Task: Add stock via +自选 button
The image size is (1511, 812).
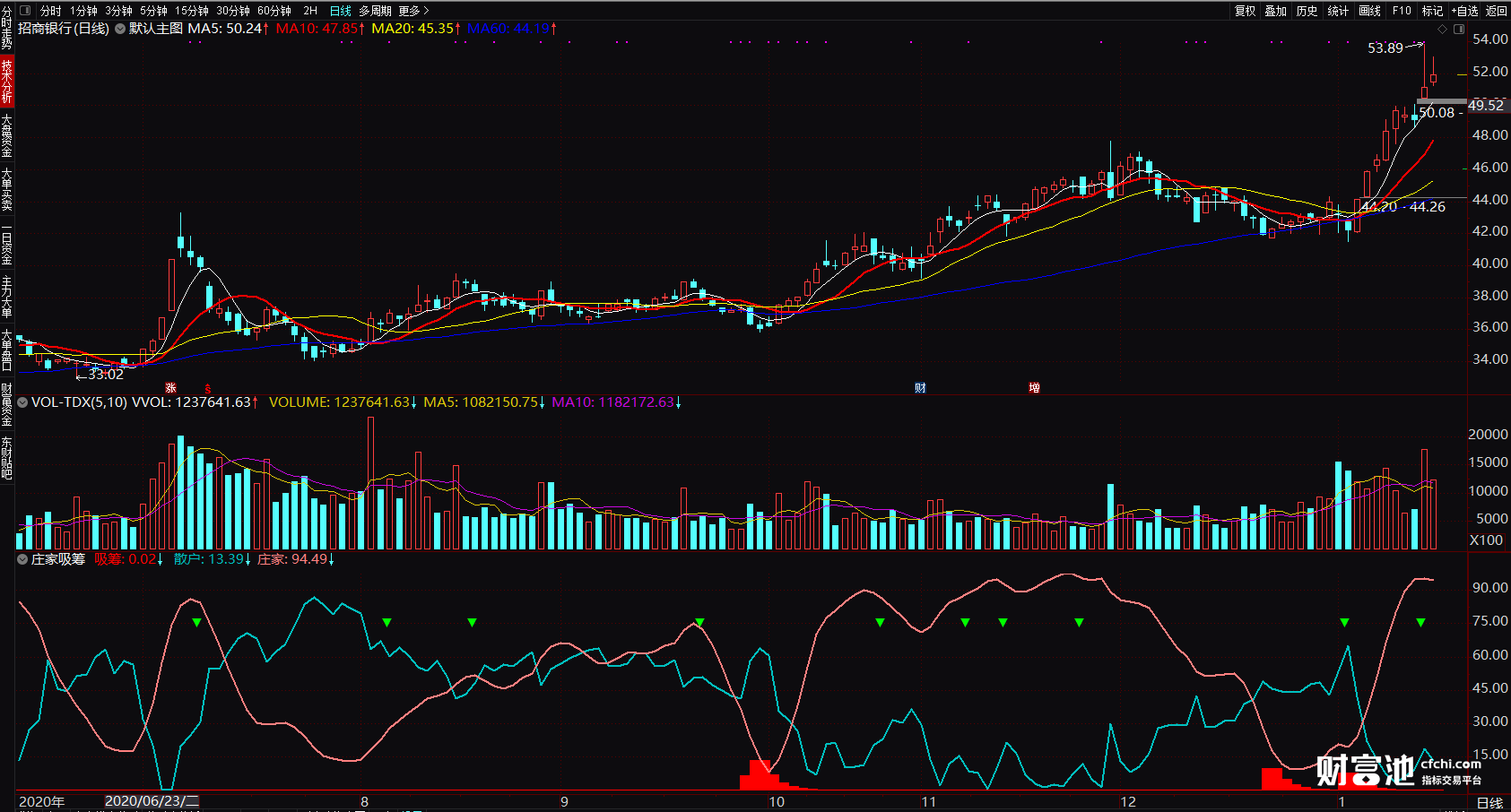Action: [x=1465, y=11]
